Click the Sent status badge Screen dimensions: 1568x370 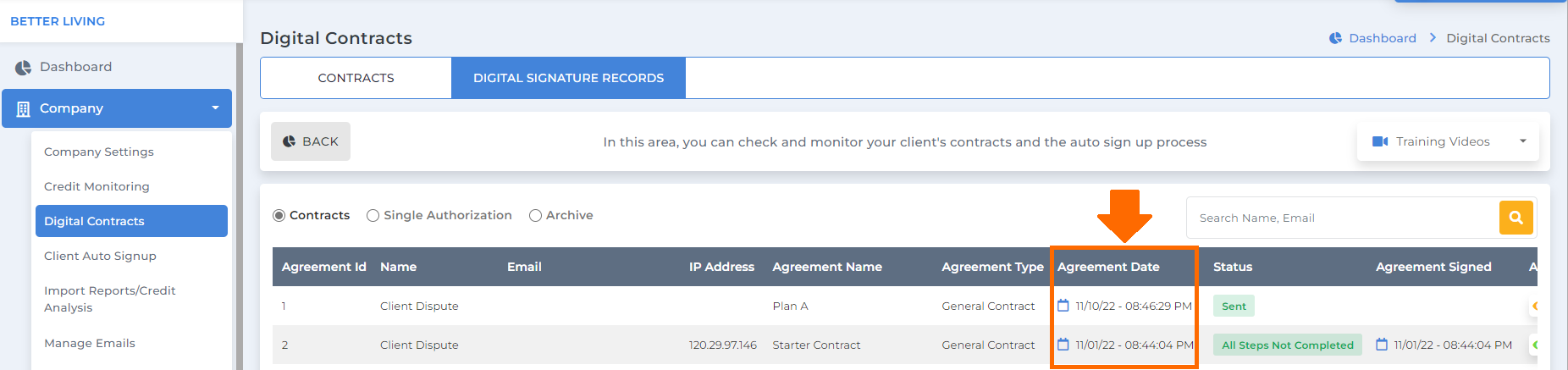click(1234, 306)
